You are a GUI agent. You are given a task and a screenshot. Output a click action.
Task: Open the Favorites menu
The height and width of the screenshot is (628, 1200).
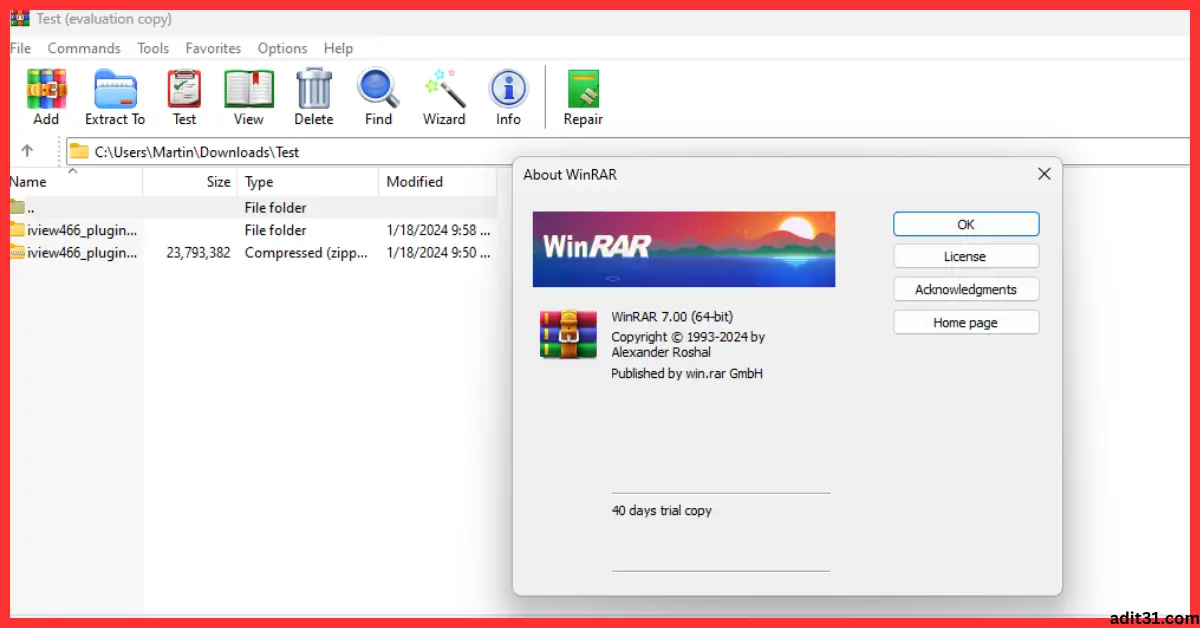click(x=213, y=48)
